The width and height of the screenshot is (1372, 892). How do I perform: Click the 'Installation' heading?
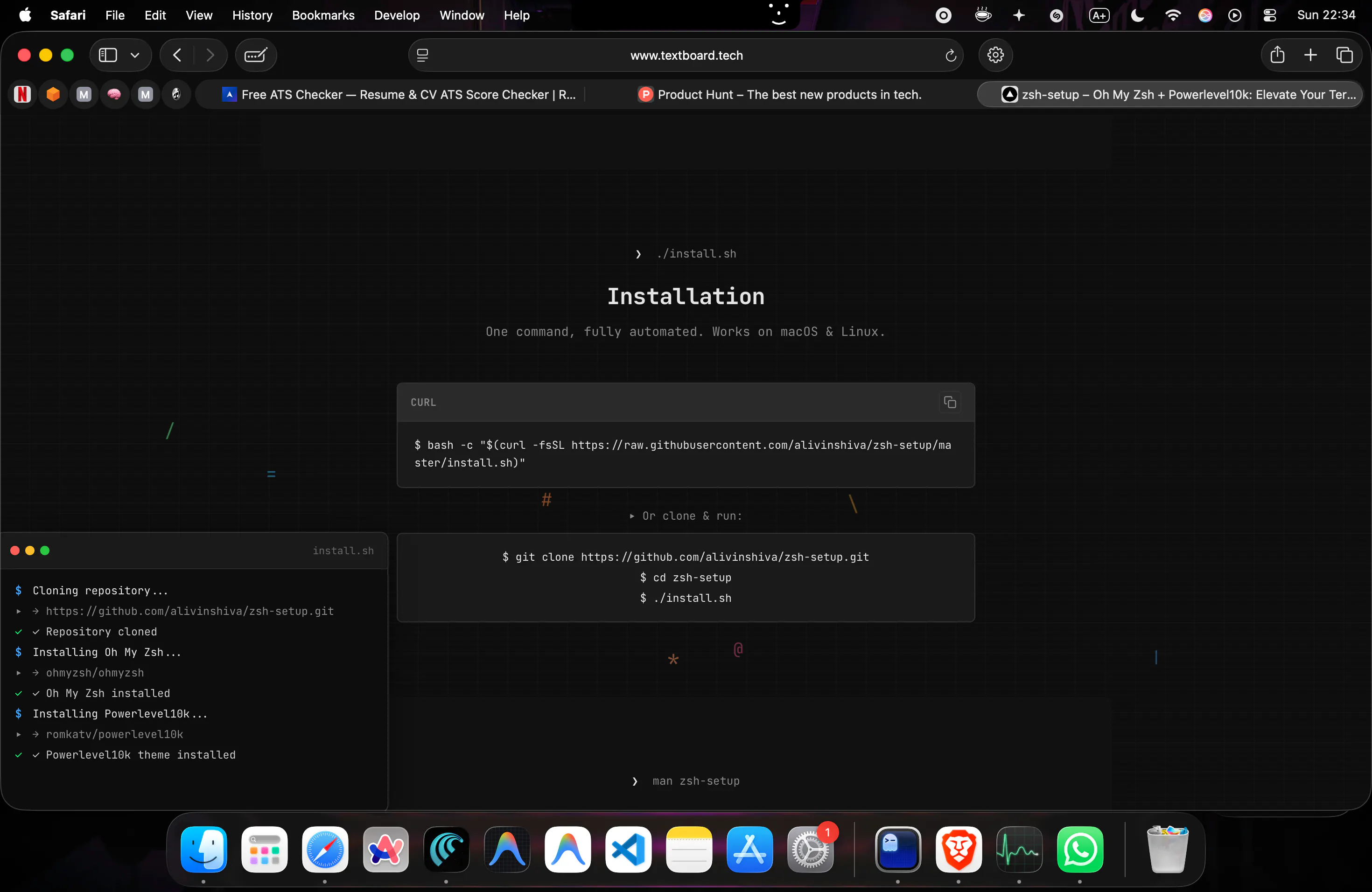coord(686,296)
